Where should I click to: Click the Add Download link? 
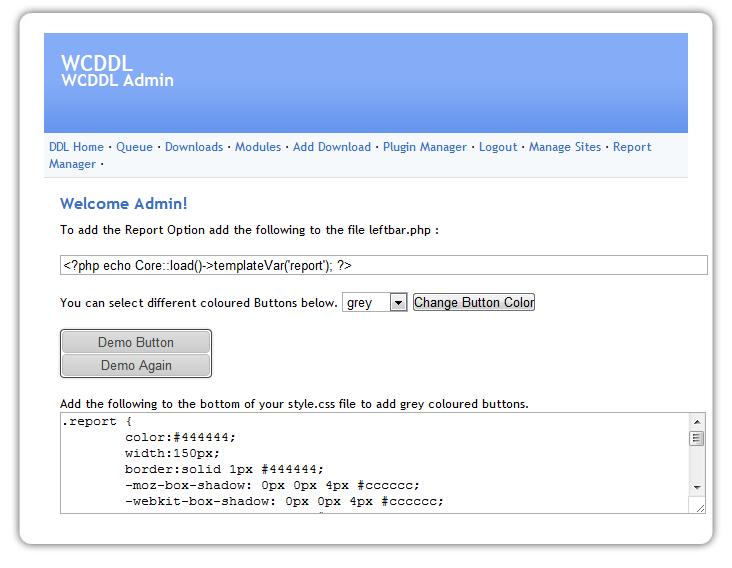pos(332,147)
